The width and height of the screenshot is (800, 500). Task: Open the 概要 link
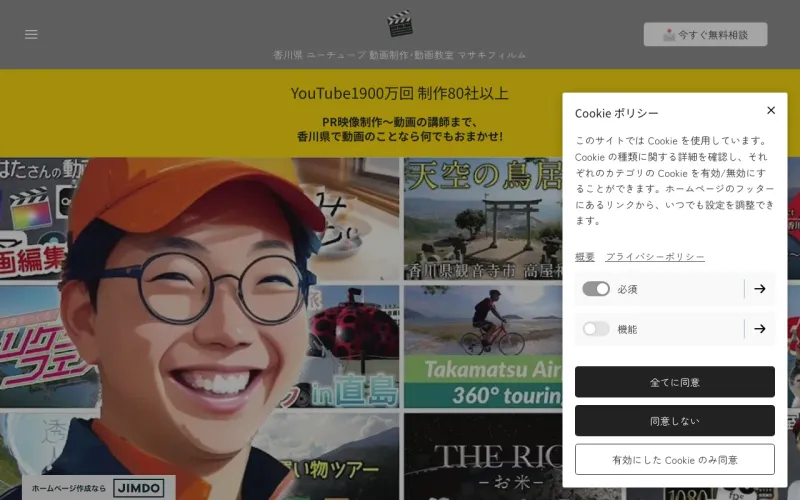click(585, 257)
